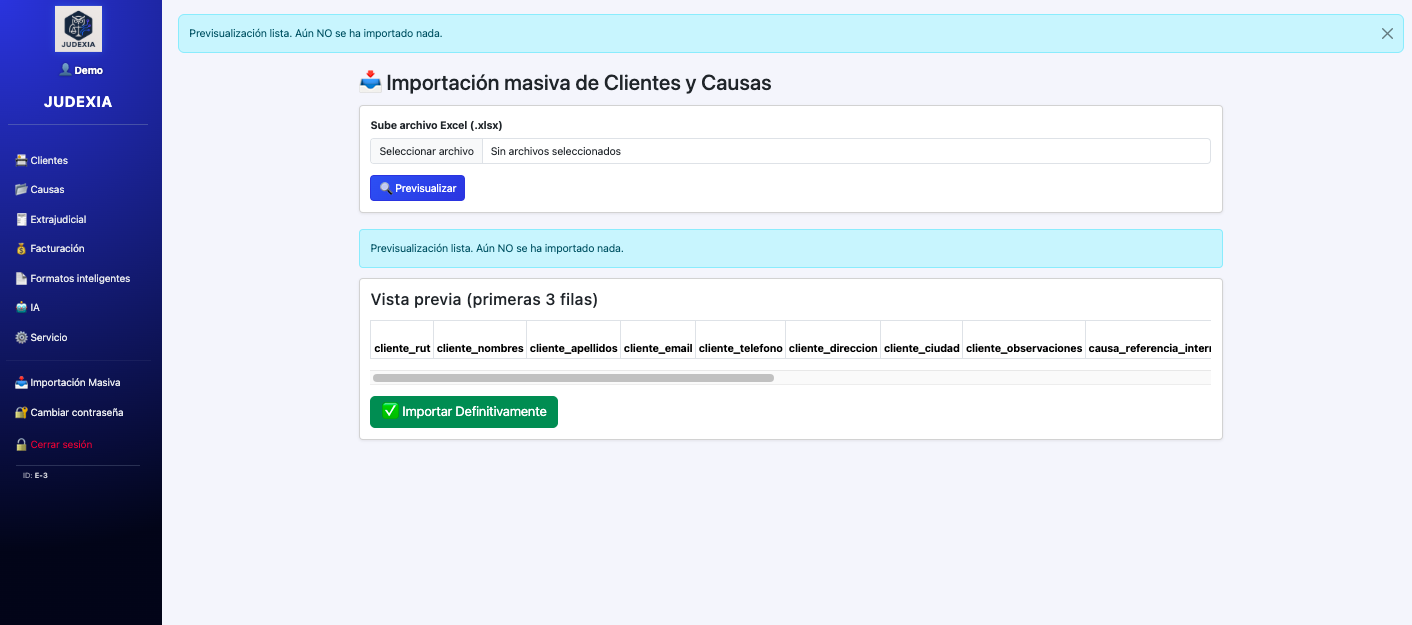1412x625 pixels.
Task: Dismiss the top preview alert banner
Action: 1387,33
